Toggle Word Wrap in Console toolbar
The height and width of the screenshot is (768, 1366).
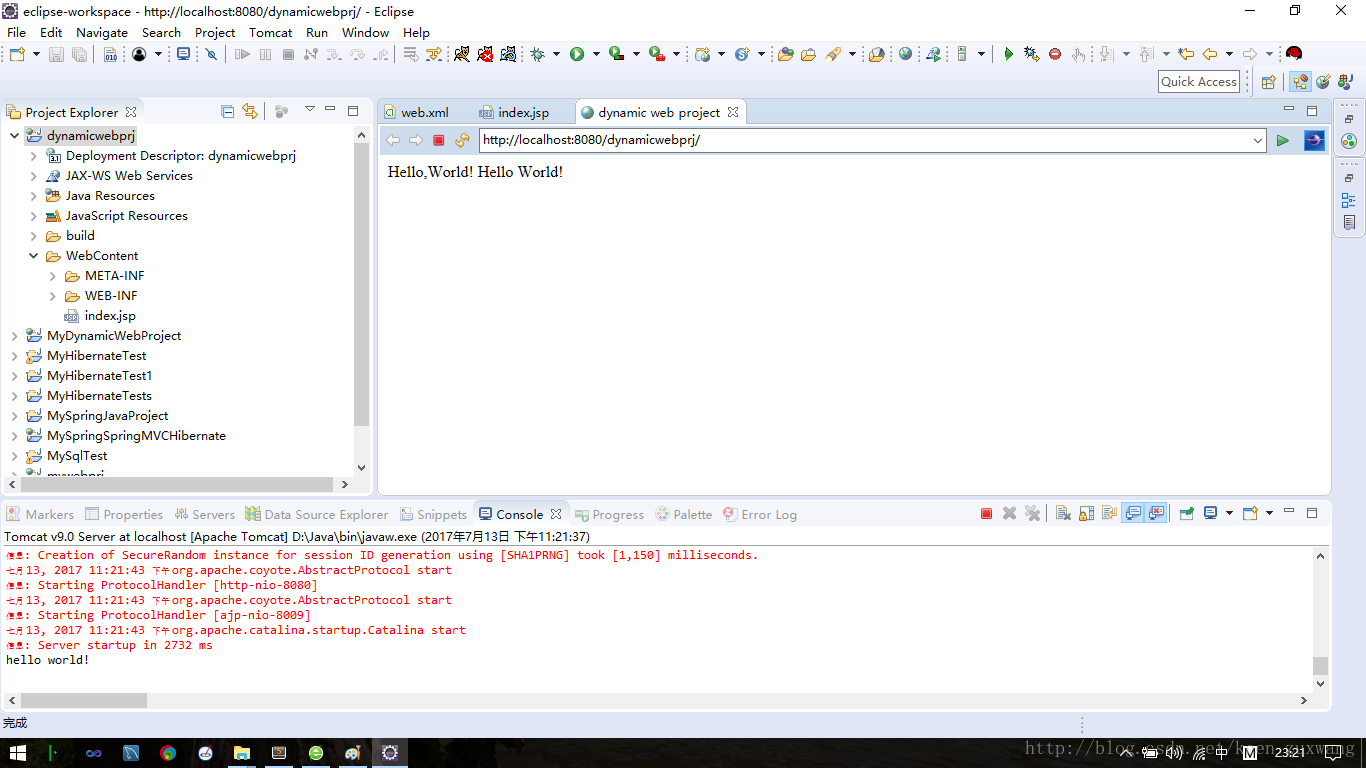tap(1109, 513)
